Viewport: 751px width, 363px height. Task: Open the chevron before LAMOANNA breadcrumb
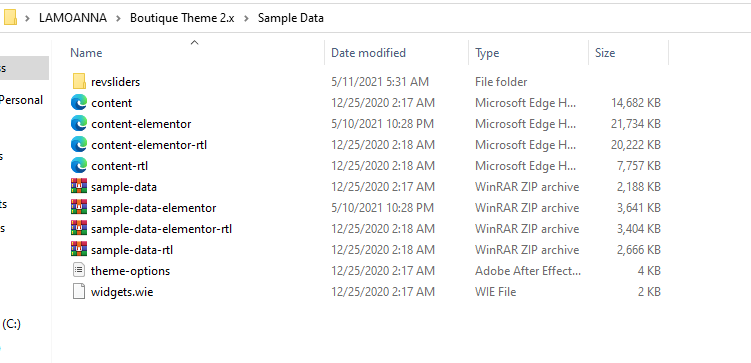coord(28,18)
